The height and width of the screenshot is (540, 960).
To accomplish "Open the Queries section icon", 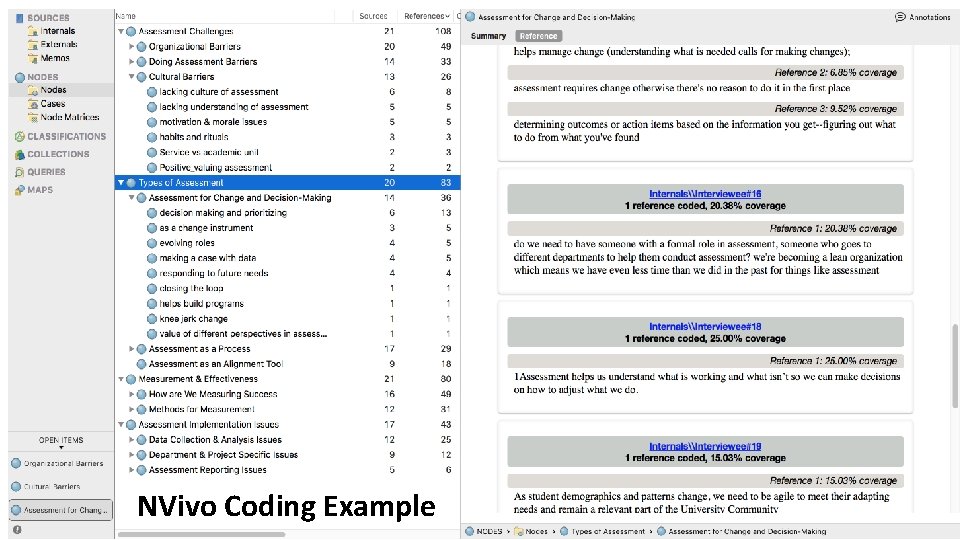I will pos(20,172).
